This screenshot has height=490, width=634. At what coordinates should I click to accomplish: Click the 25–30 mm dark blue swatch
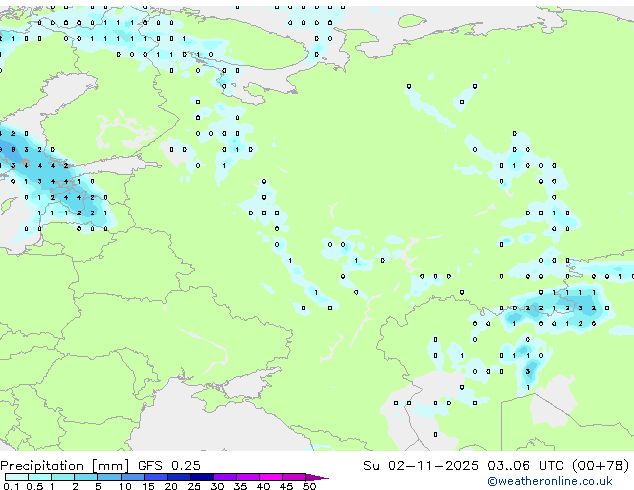(x=201, y=477)
